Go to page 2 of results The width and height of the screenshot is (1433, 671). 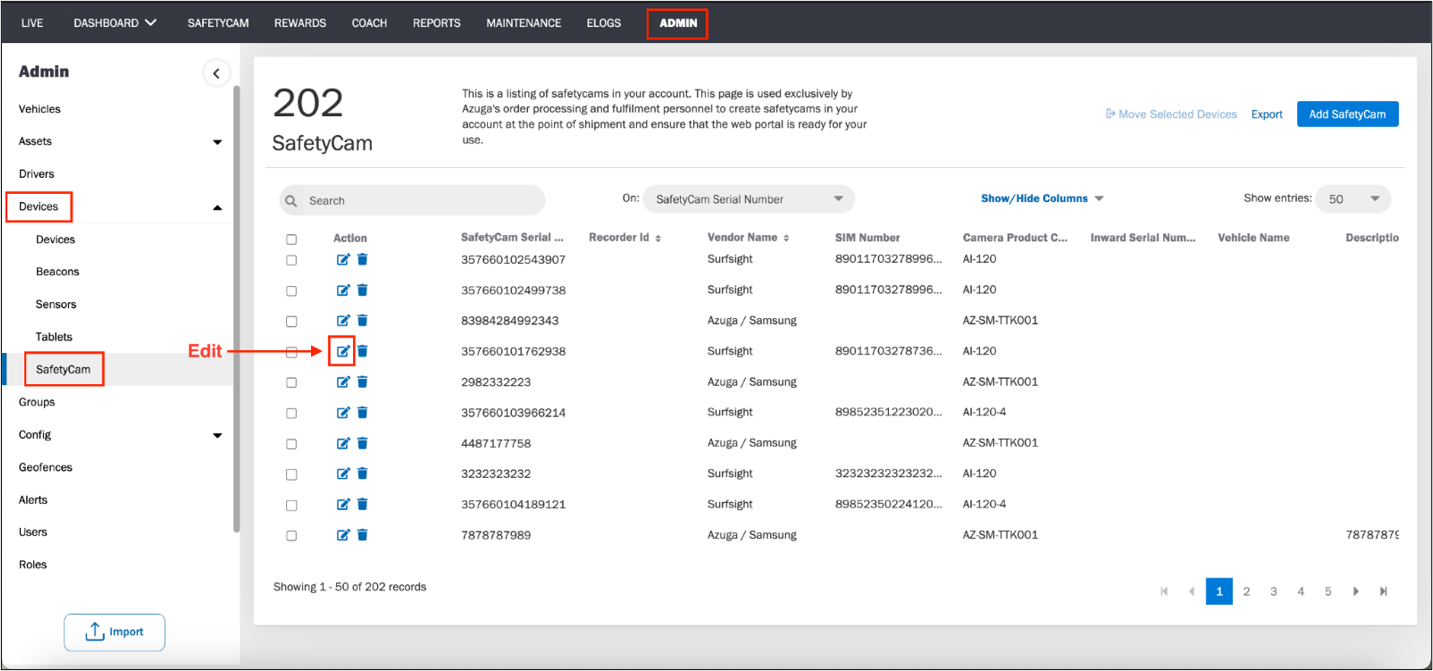tap(1246, 591)
